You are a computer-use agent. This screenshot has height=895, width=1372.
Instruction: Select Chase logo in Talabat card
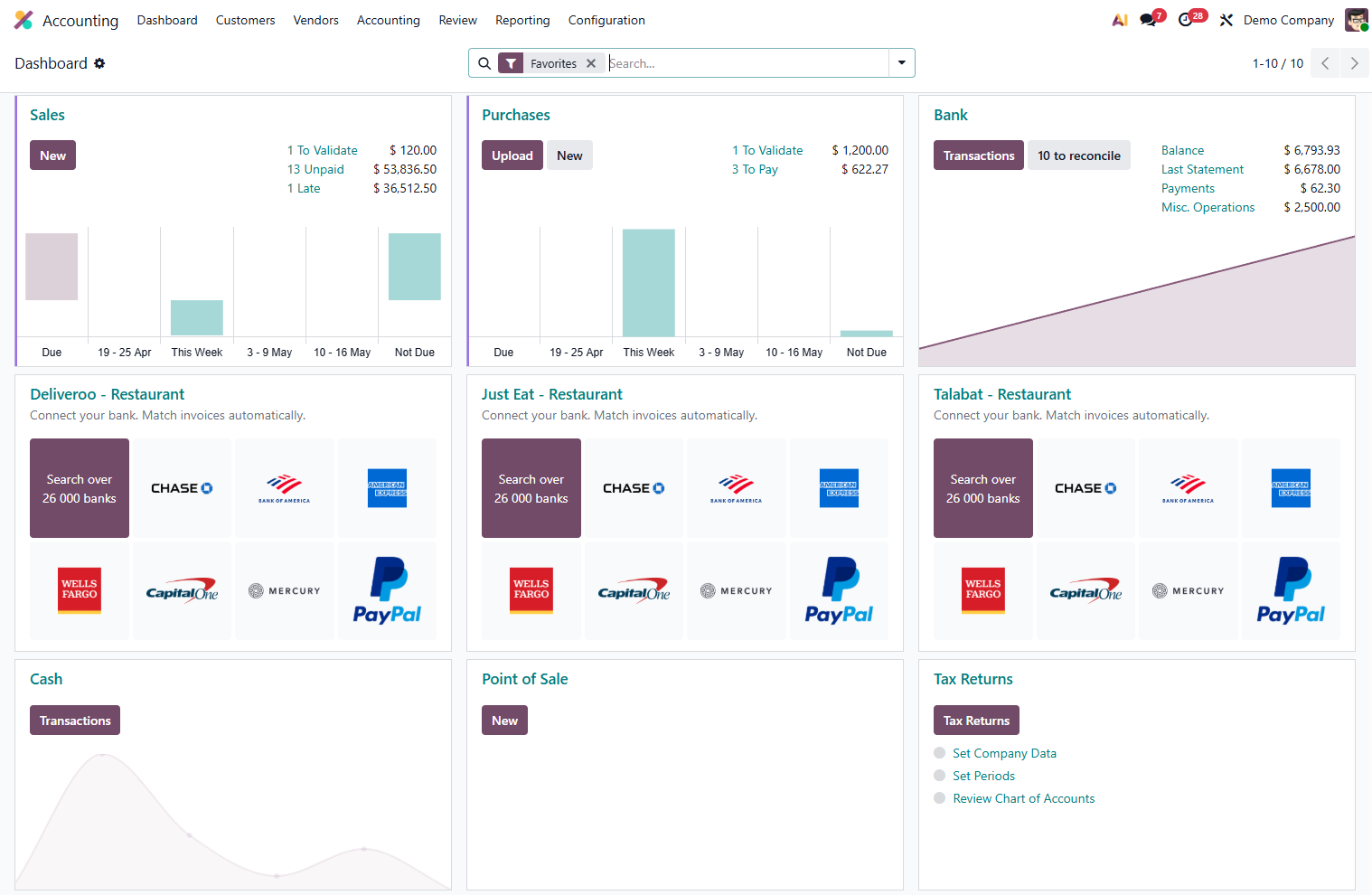[x=1085, y=488]
